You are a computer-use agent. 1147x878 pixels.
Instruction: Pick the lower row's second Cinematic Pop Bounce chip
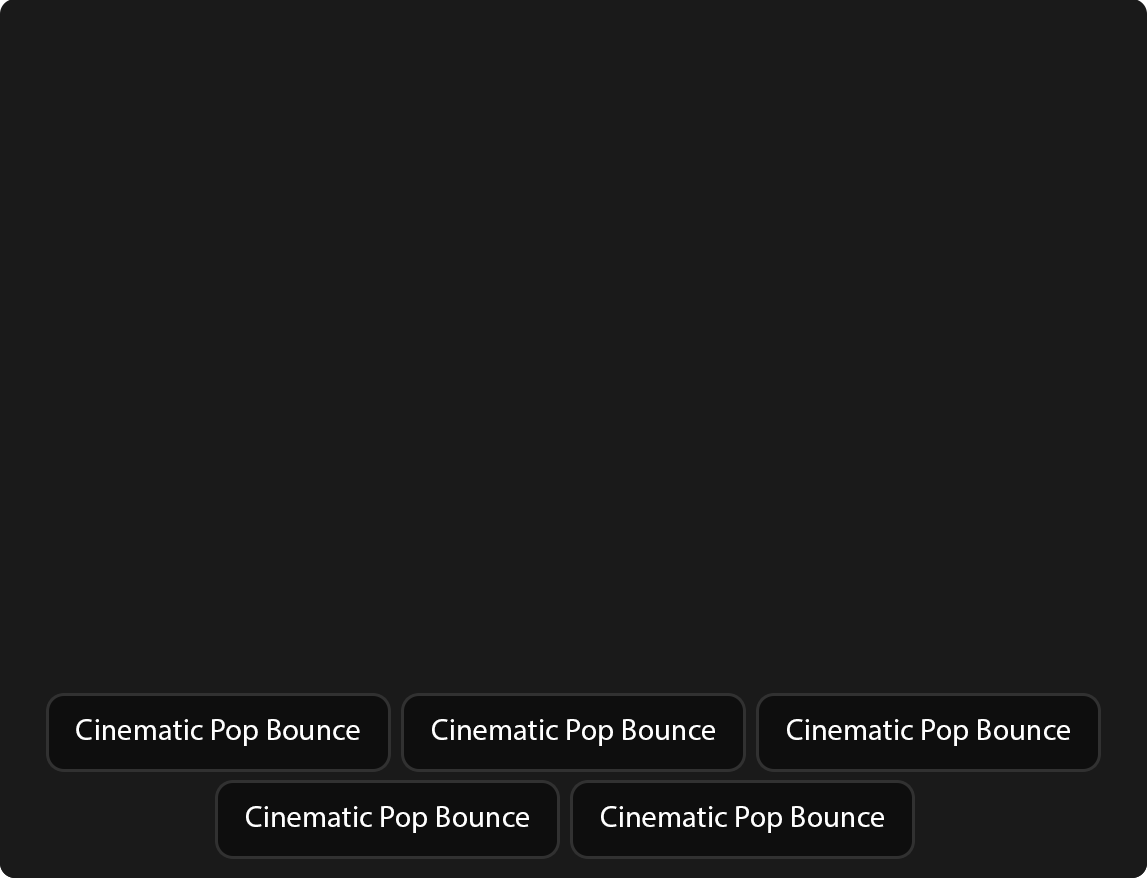click(x=742, y=819)
